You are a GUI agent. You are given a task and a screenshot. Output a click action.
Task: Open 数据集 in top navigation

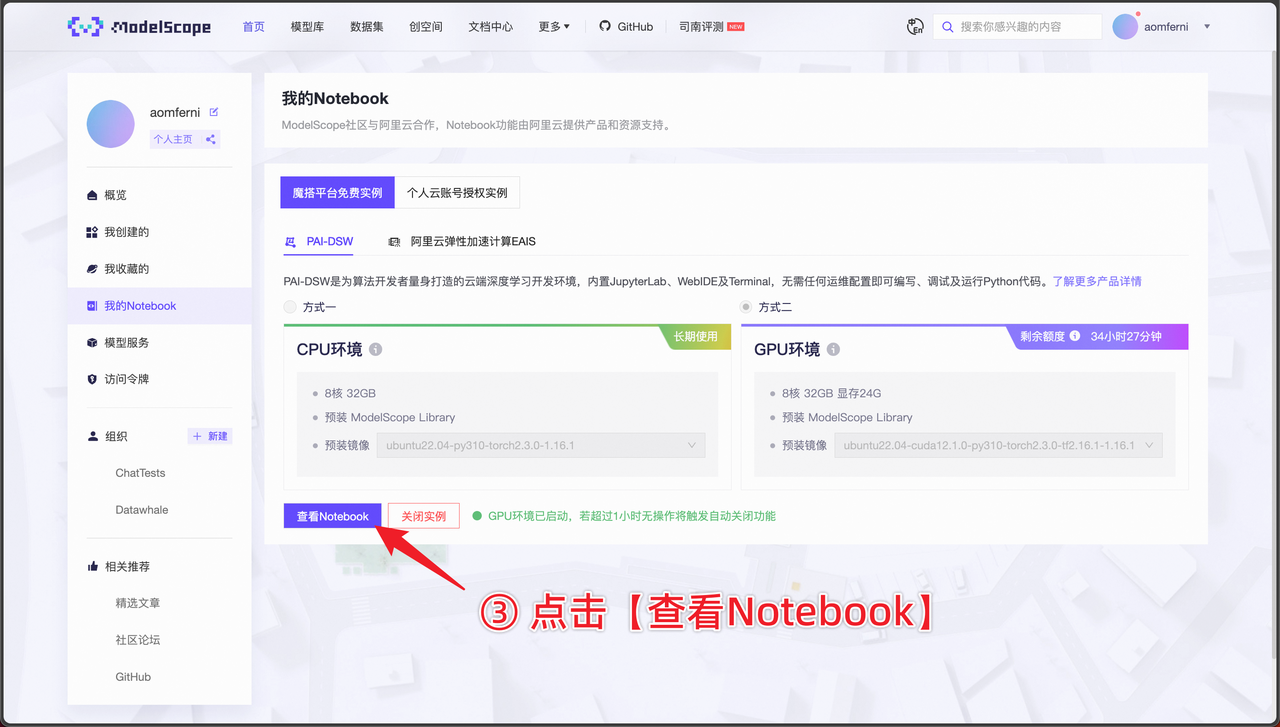(x=367, y=27)
